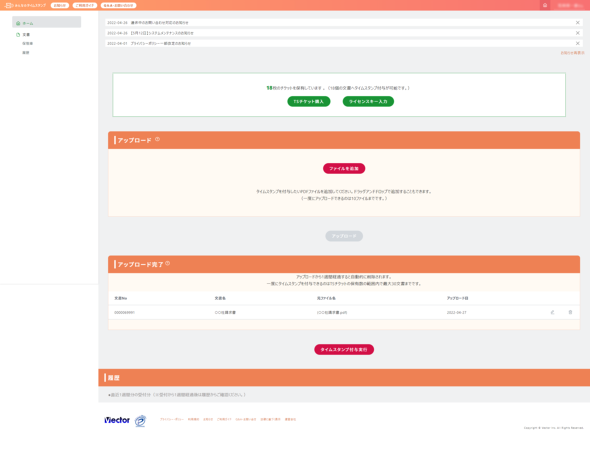The height and width of the screenshot is (453, 590).
Task: Click the help icon next to アップロード heading
Action: click(x=157, y=139)
